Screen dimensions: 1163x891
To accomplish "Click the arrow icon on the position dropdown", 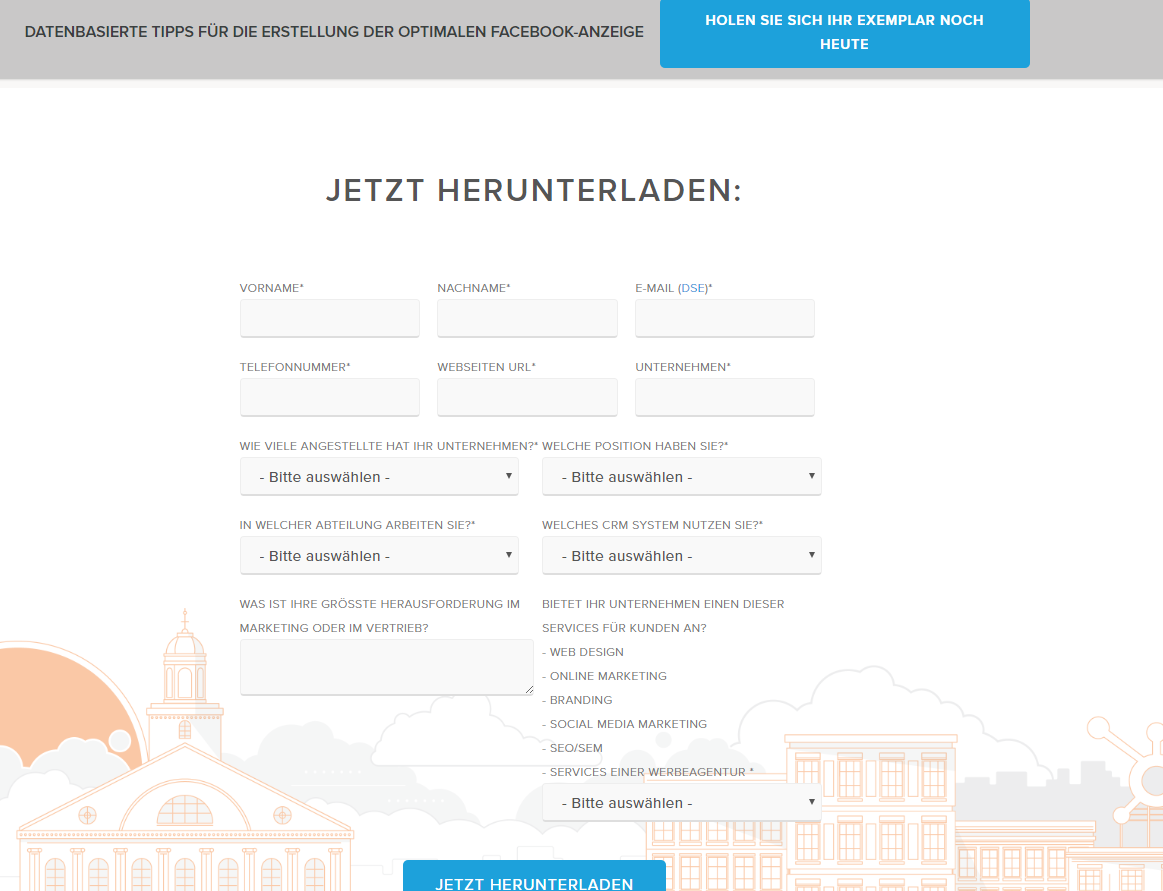I will click(x=811, y=476).
